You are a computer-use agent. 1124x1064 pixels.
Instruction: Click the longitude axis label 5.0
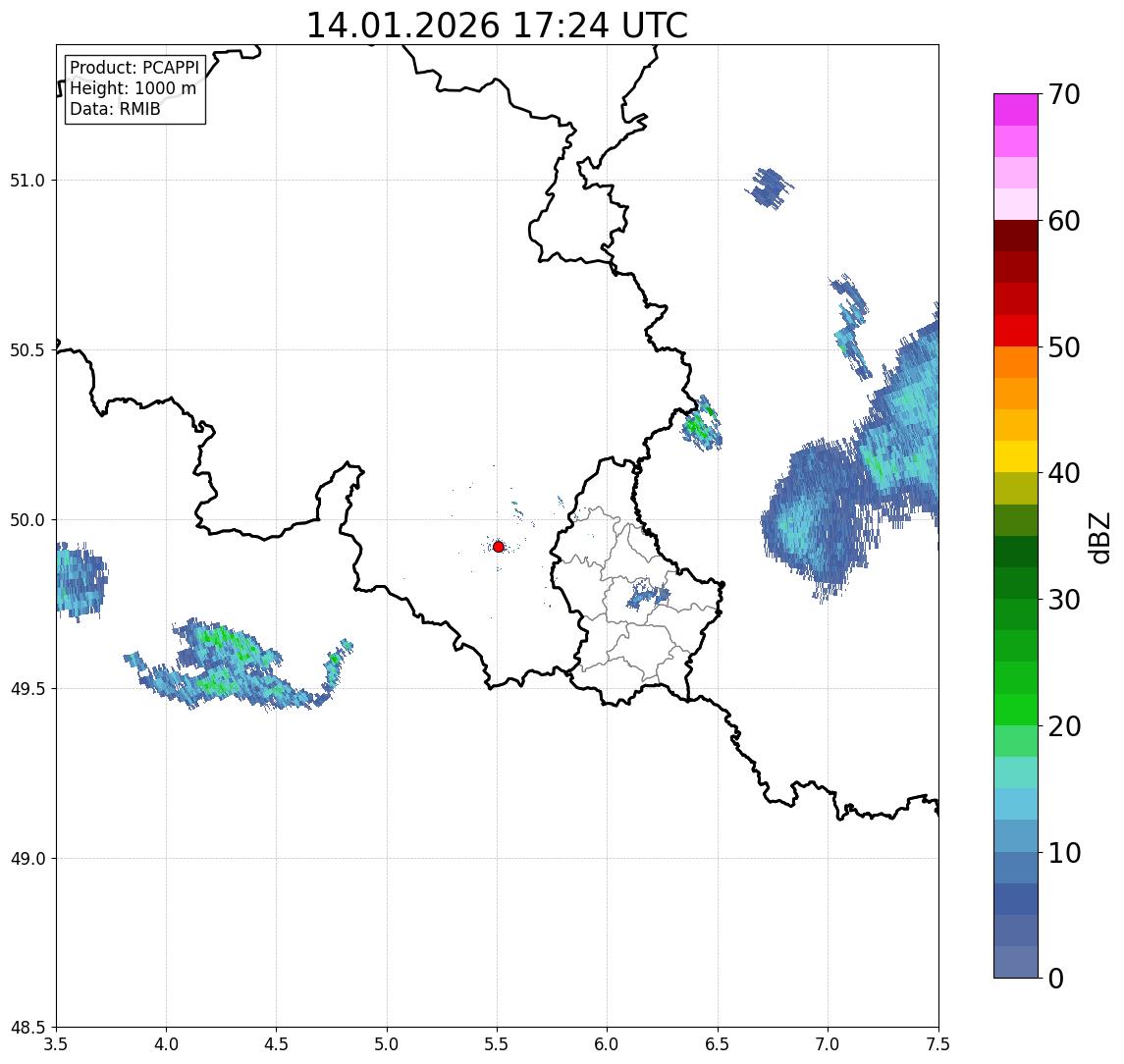pyautogui.click(x=387, y=1044)
